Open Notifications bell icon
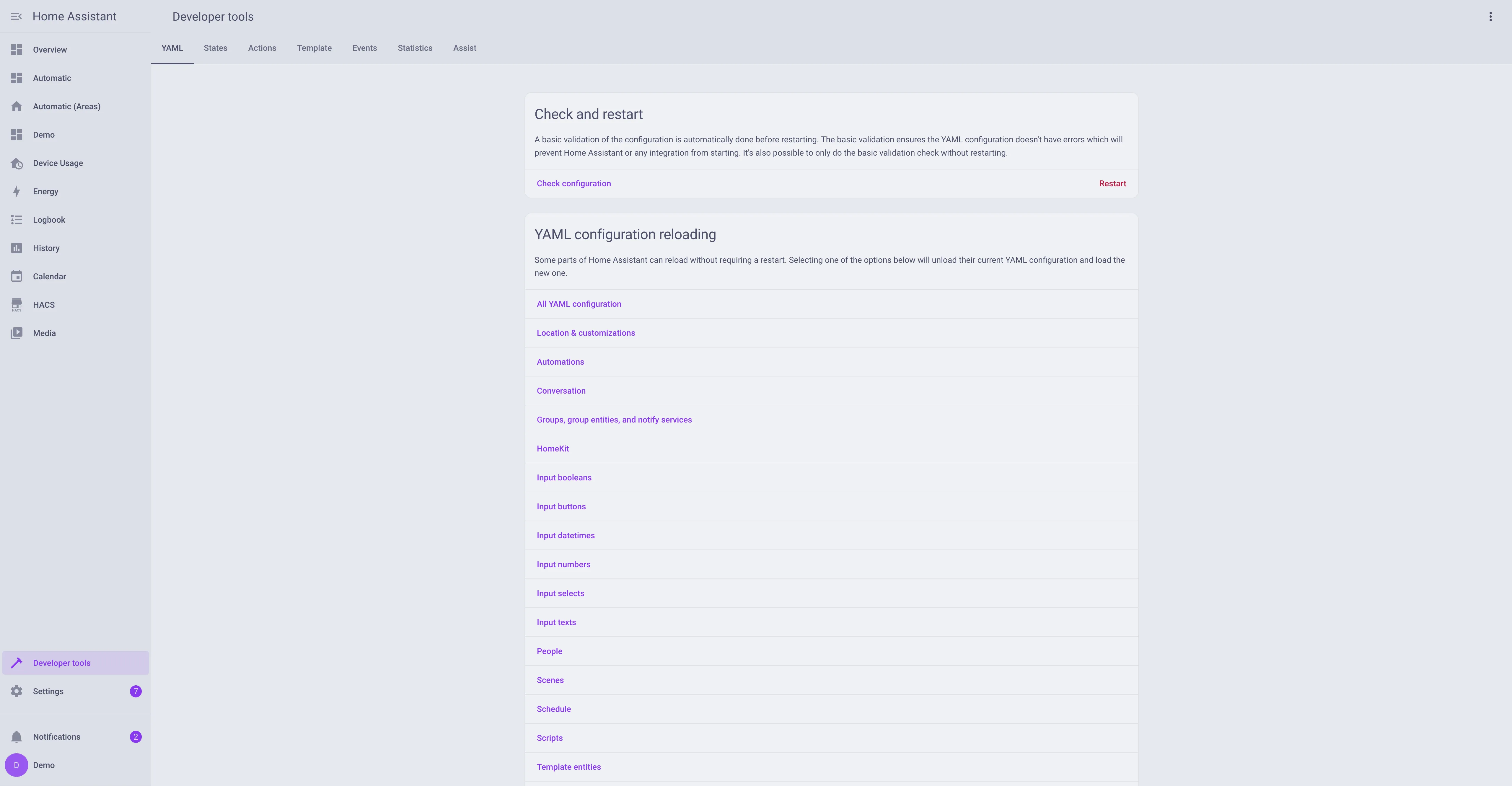Image resolution: width=1512 pixels, height=786 pixels. [x=17, y=737]
